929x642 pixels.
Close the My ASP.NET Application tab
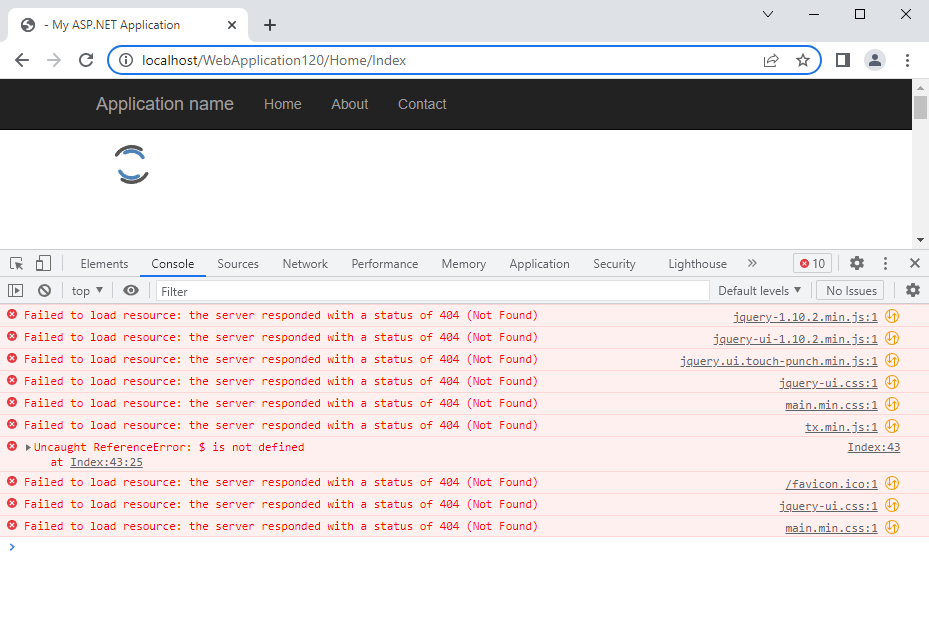coord(232,25)
